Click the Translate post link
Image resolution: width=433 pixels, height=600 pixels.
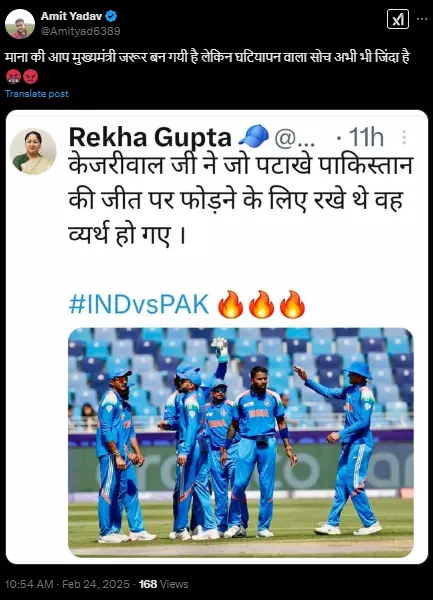[x=37, y=94]
